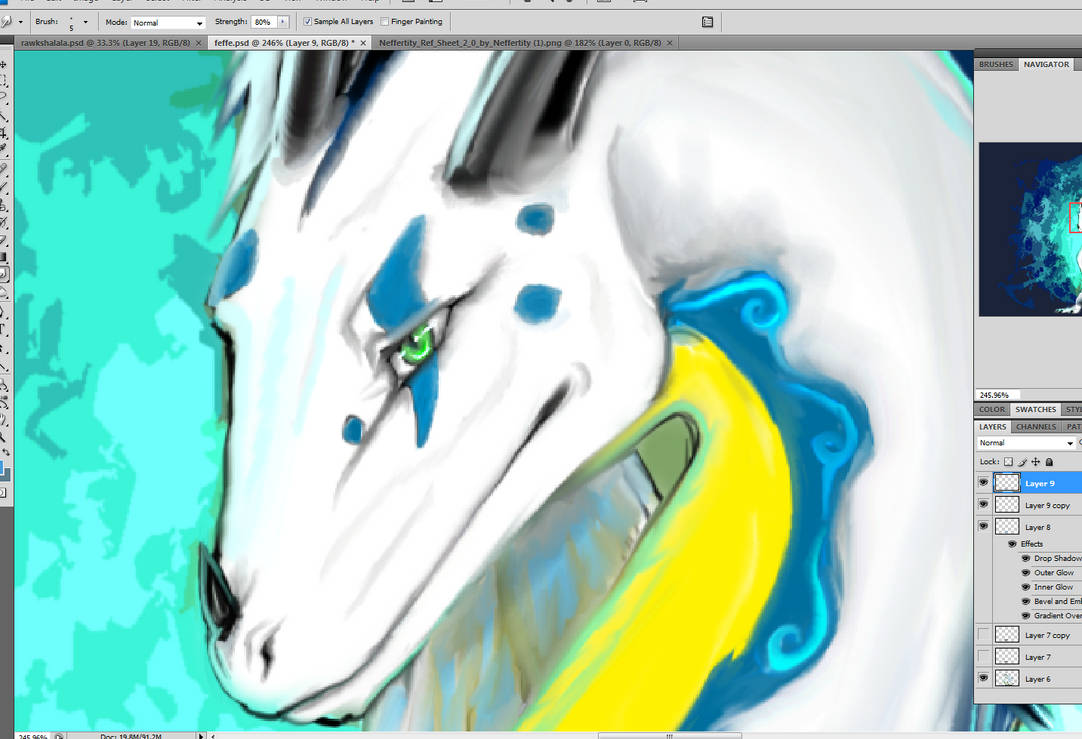Select the Dodge tool
This screenshot has width=1082, height=739.
point(3,292)
